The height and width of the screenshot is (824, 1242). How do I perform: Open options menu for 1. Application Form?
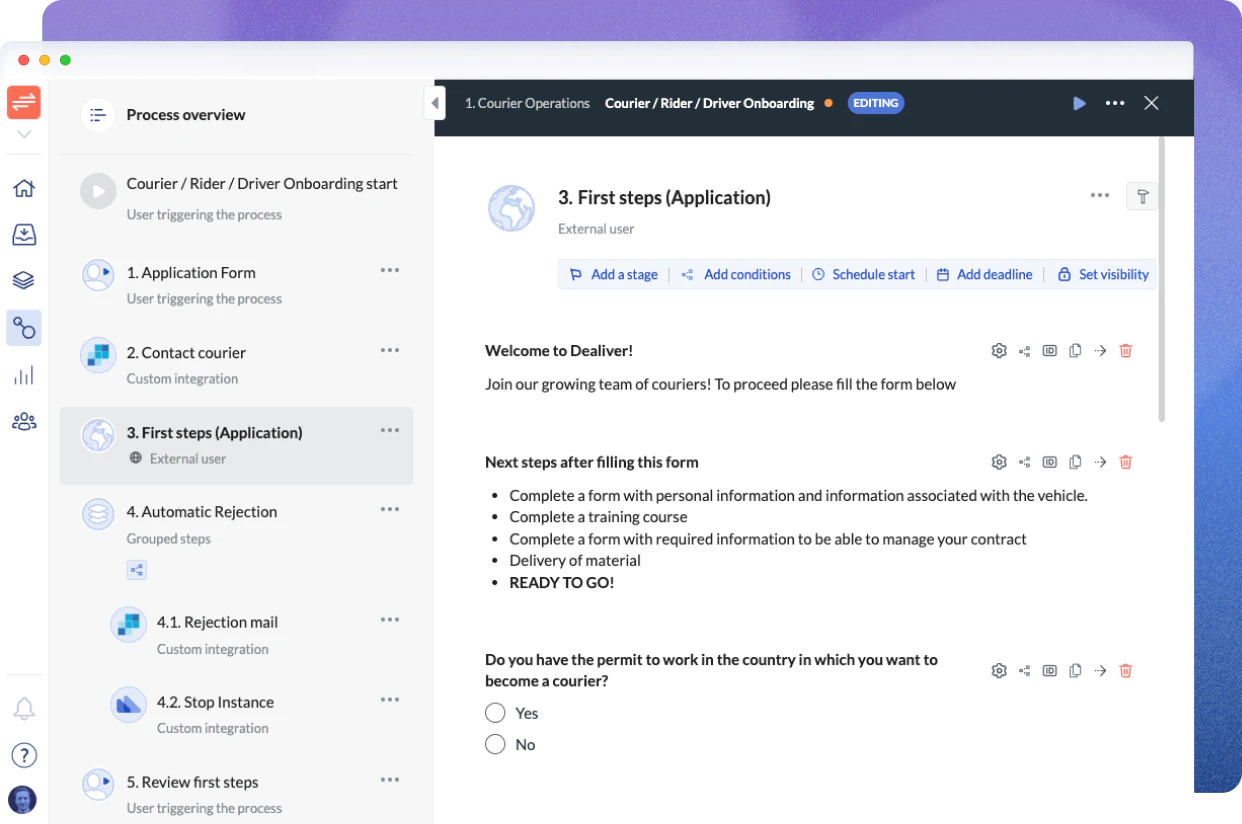click(x=390, y=270)
